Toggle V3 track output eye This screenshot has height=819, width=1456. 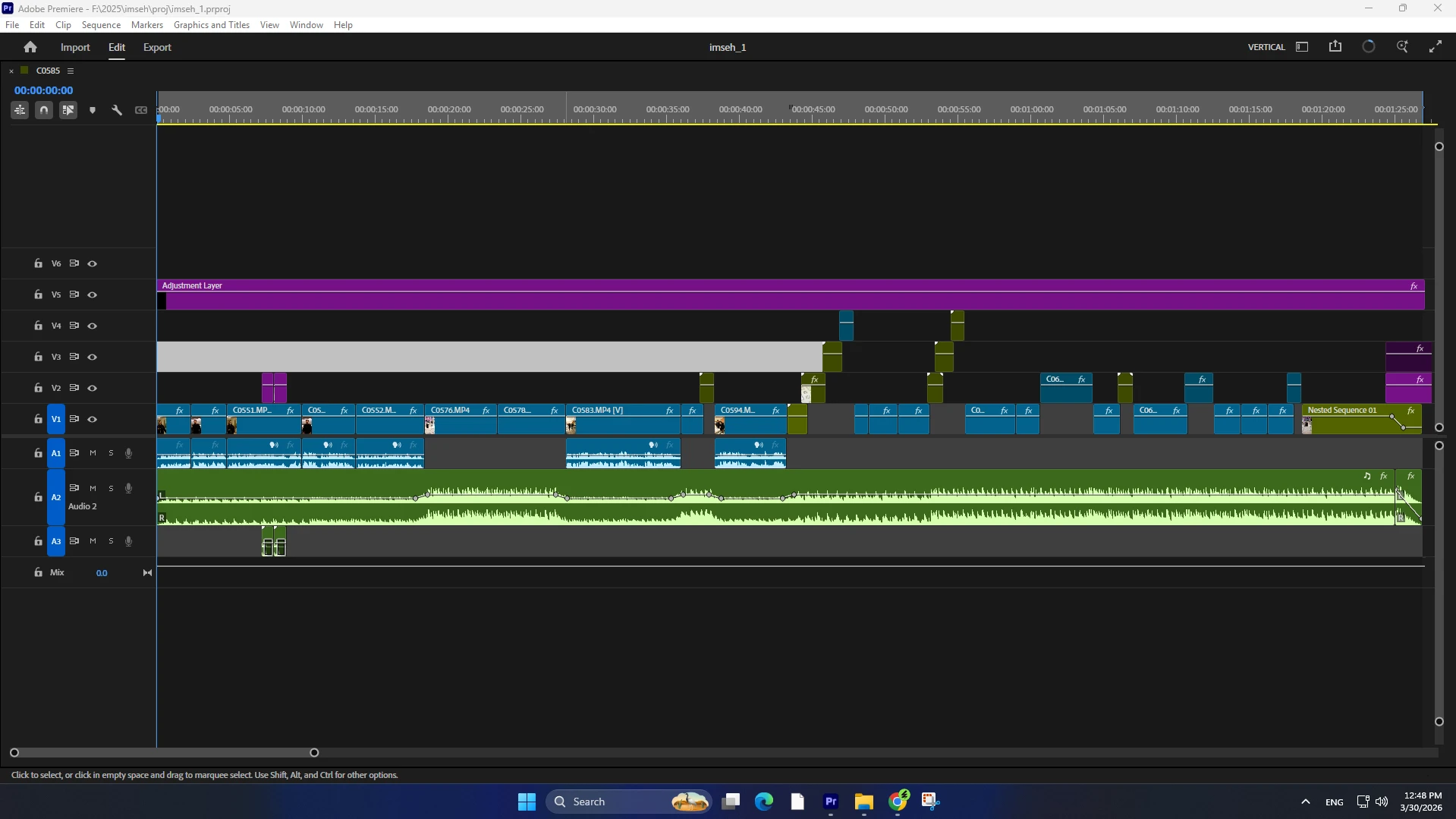click(x=93, y=357)
